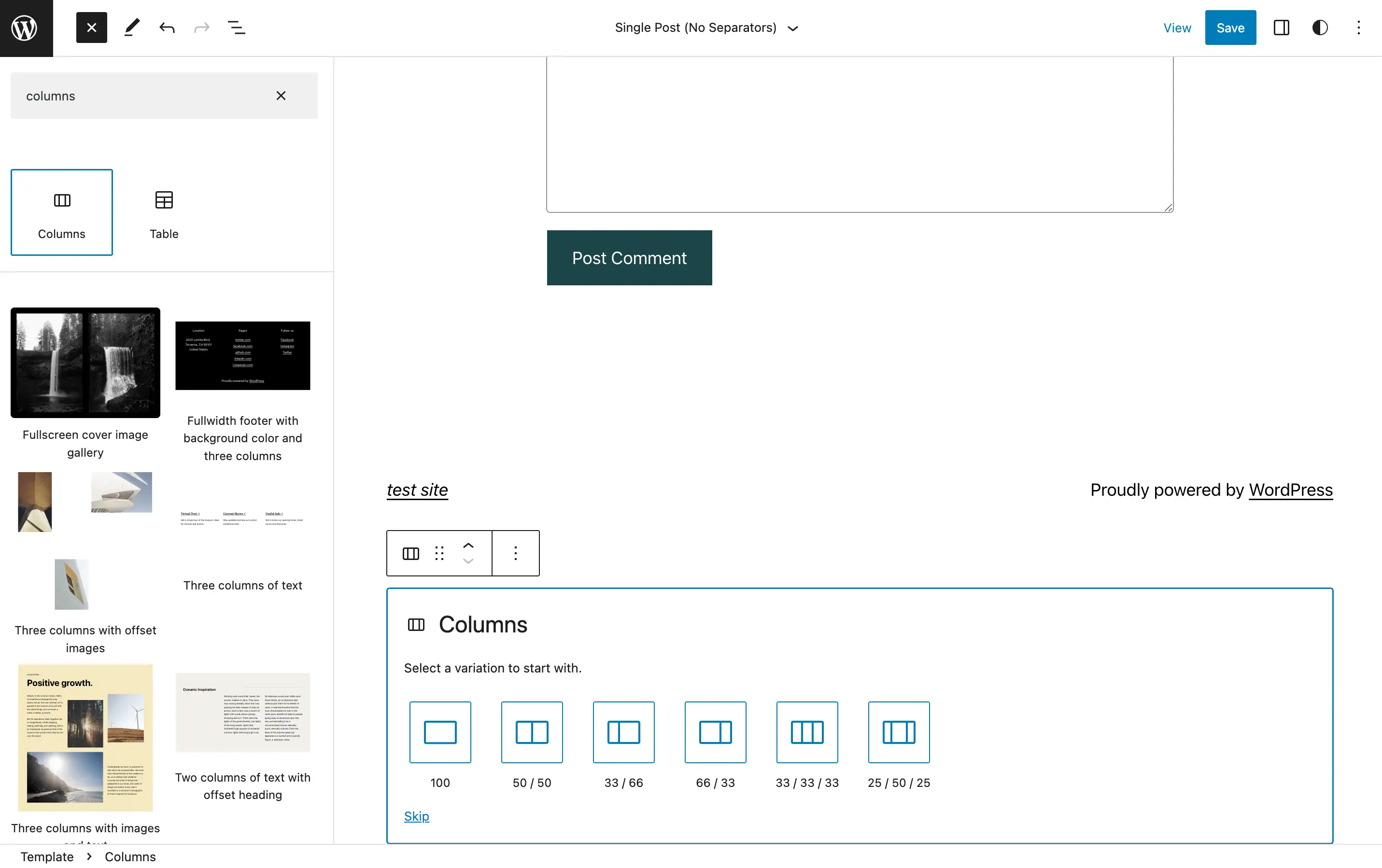1382x868 pixels.
Task: Click the block options three-dot dropdown
Action: (515, 553)
